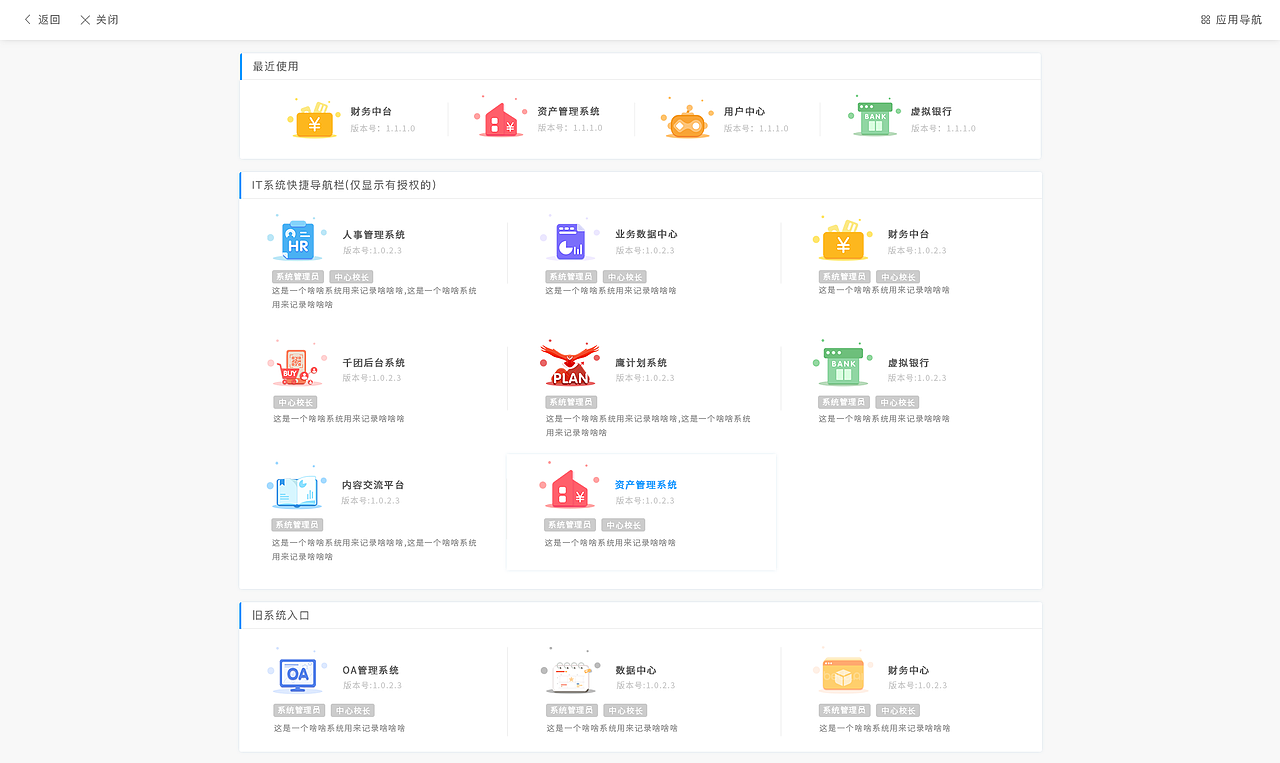Open the OA管理系统 monitor icon
Viewport: 1280px width, 763px height.
click(x=297, y=675)
